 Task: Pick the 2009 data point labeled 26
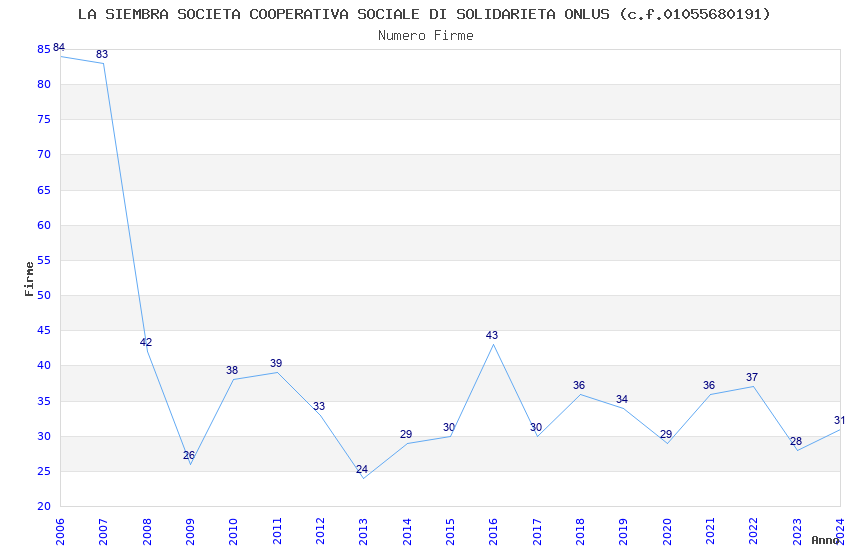coord(190,464)
